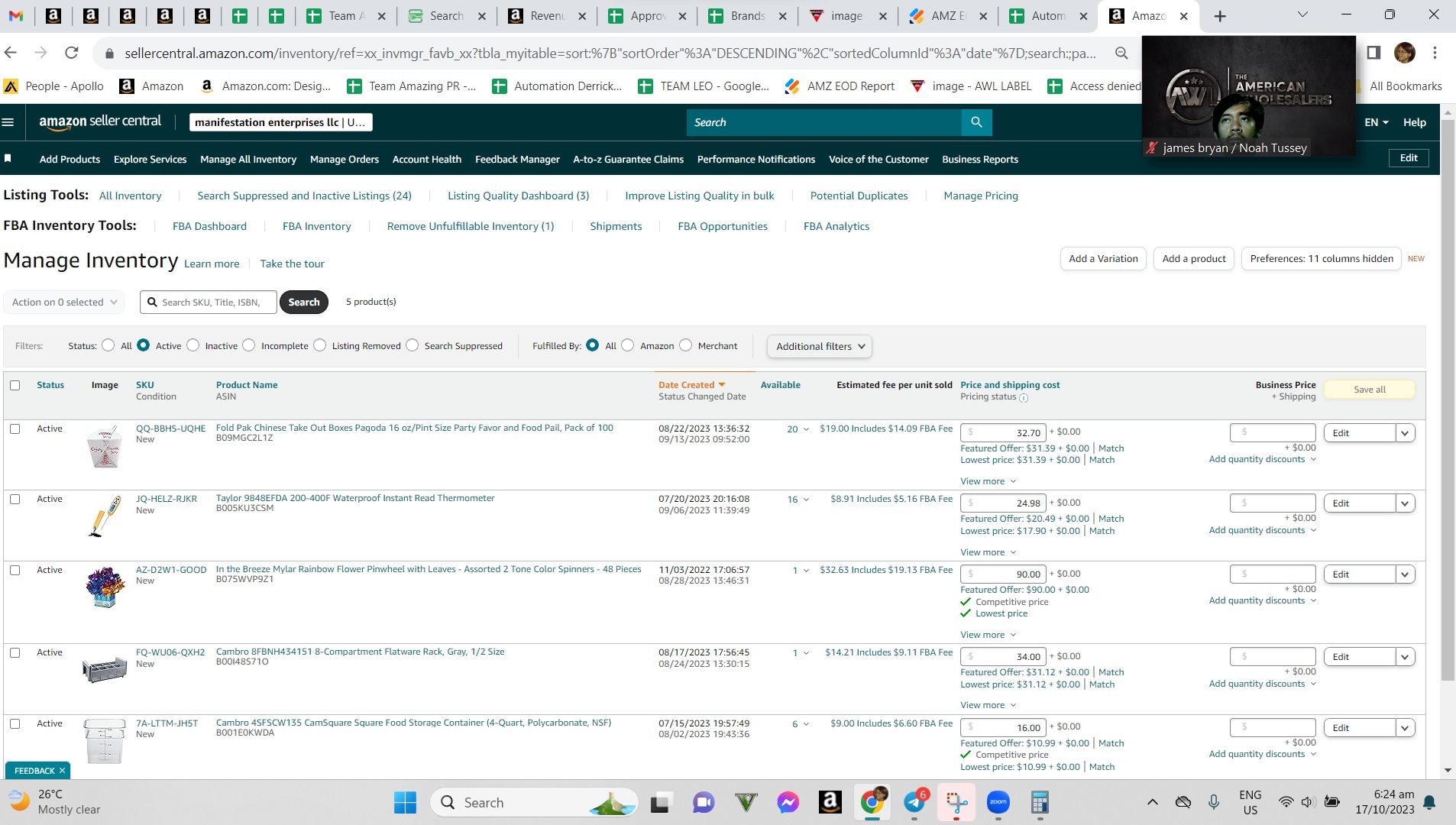Open Search Suppressed and Inactive Listings link
The image size is (1456, 825).
[304, 196]
